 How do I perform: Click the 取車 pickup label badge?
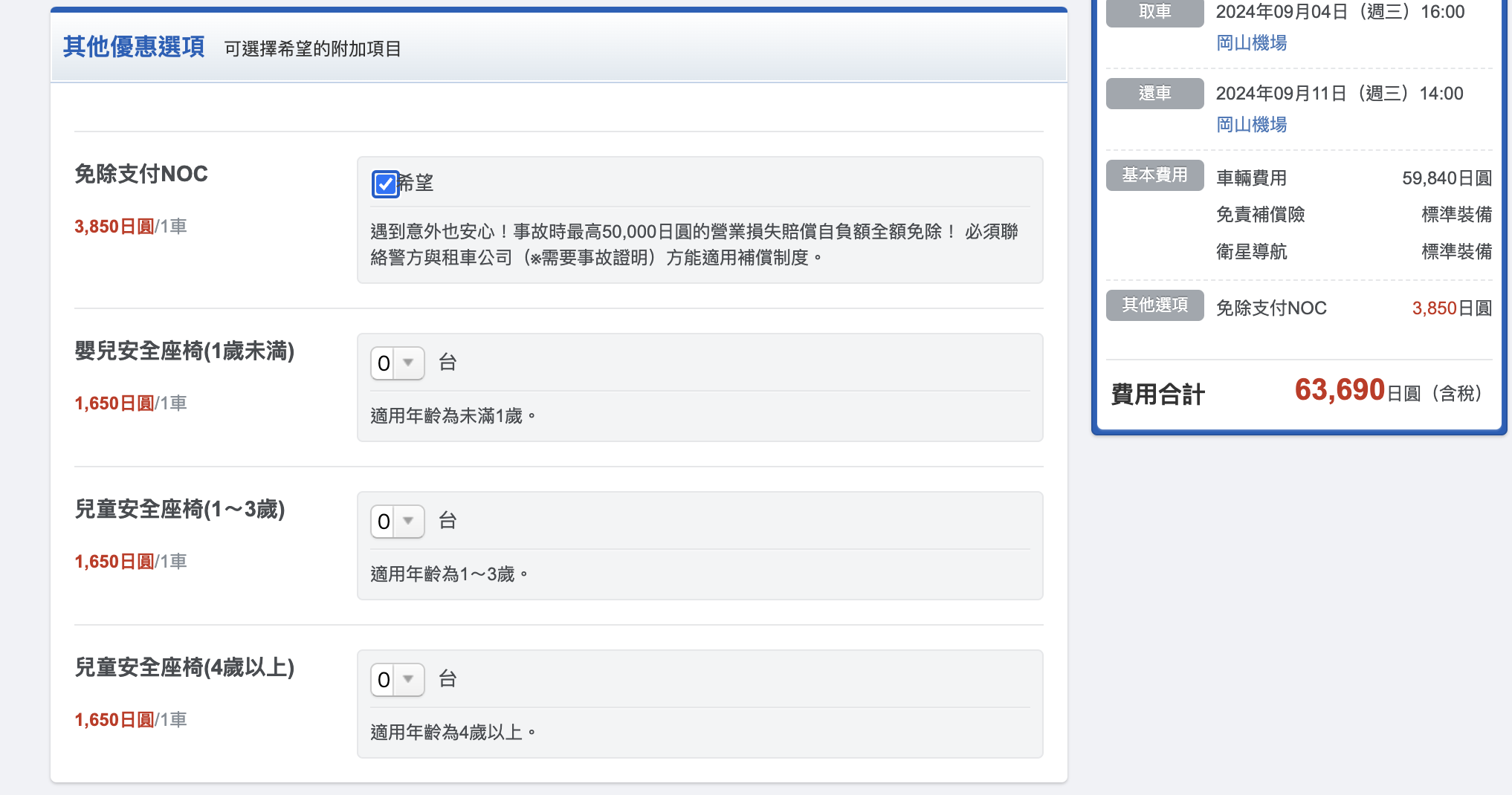pos(1154,13)
